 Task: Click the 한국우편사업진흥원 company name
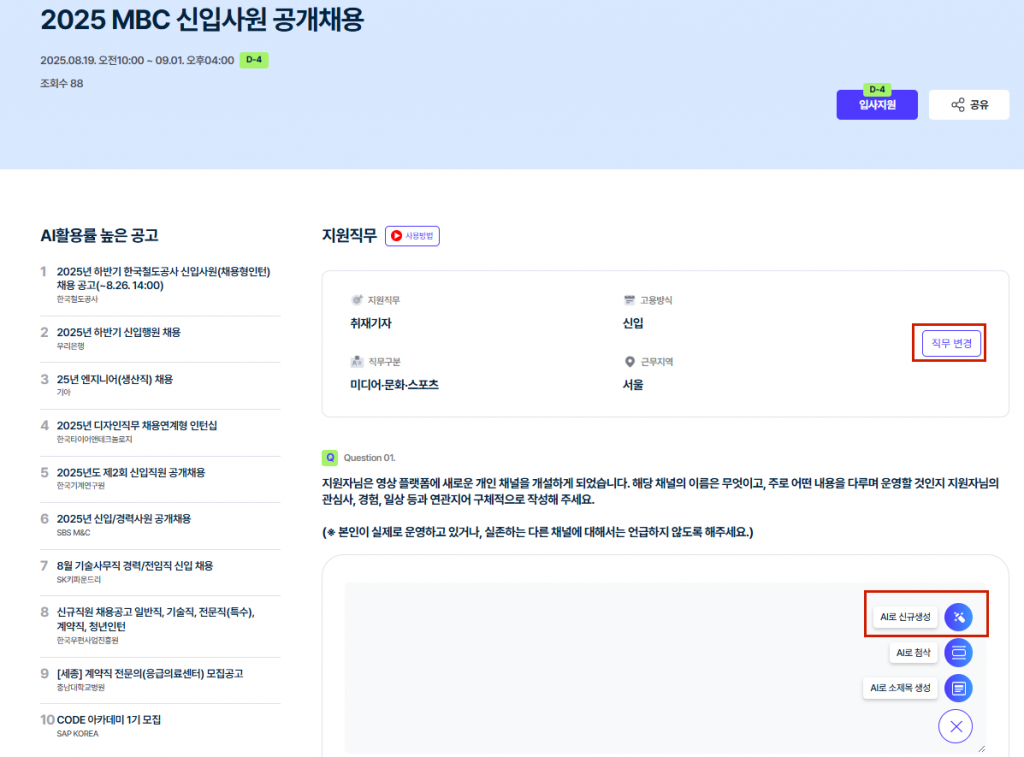88,641
